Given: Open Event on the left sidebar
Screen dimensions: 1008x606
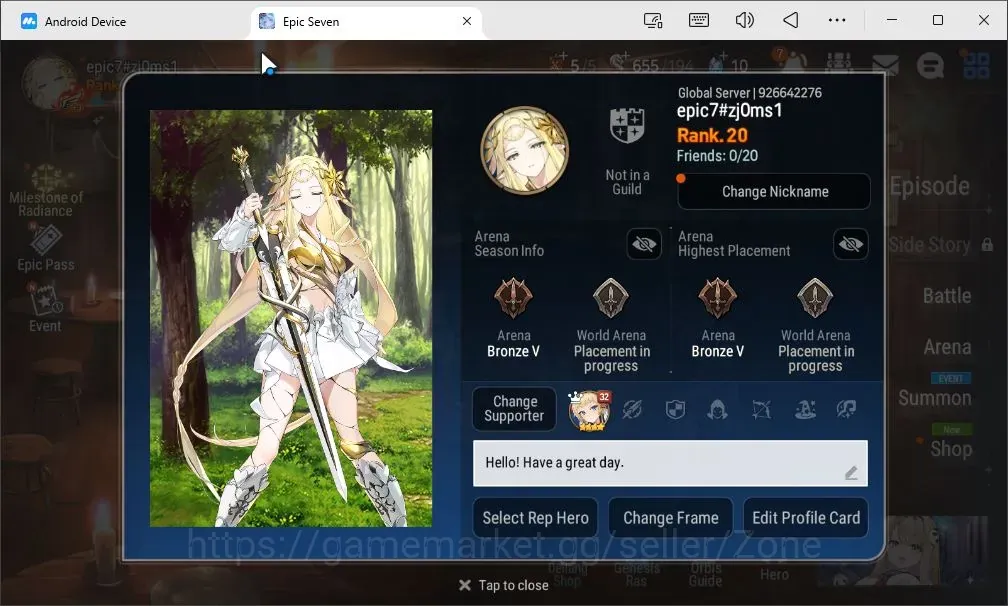Looking at the screenshot, I should click(45, 308).
